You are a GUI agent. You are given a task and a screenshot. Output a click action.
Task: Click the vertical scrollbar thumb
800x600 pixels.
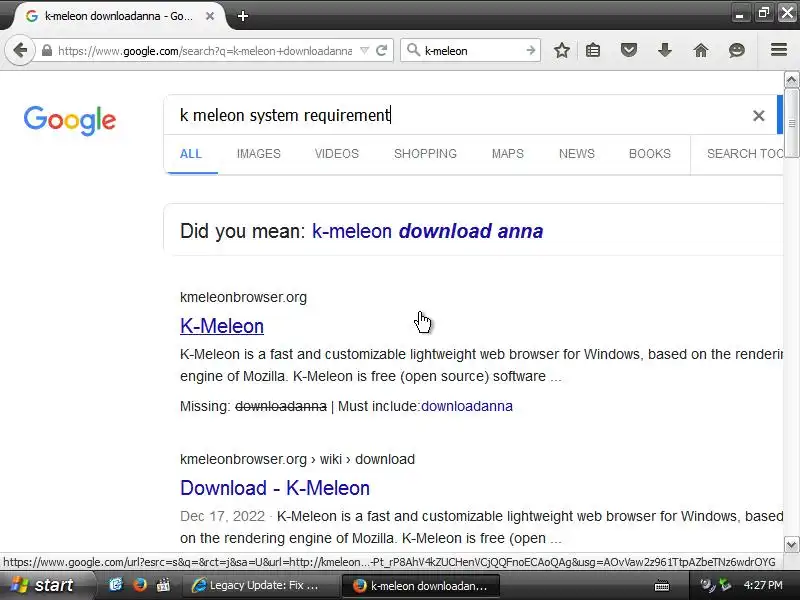pos(791,123)
